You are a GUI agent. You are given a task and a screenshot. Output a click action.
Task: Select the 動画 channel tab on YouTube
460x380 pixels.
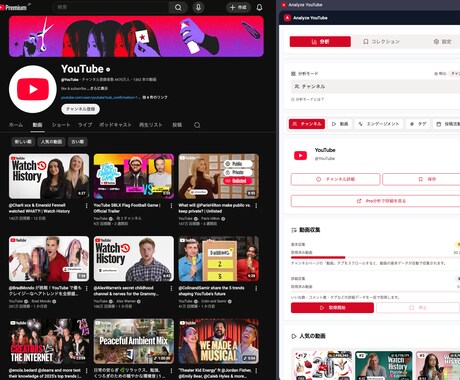pos(37,125)
